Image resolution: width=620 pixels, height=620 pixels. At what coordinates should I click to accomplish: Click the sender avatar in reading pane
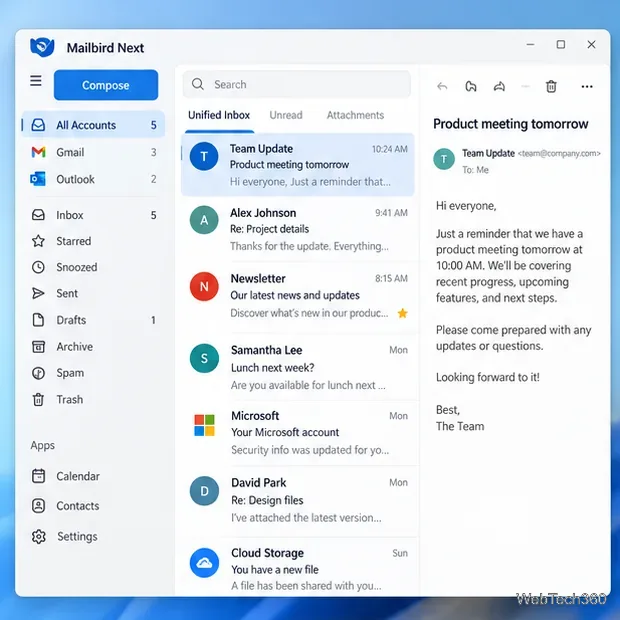[444, 159]
